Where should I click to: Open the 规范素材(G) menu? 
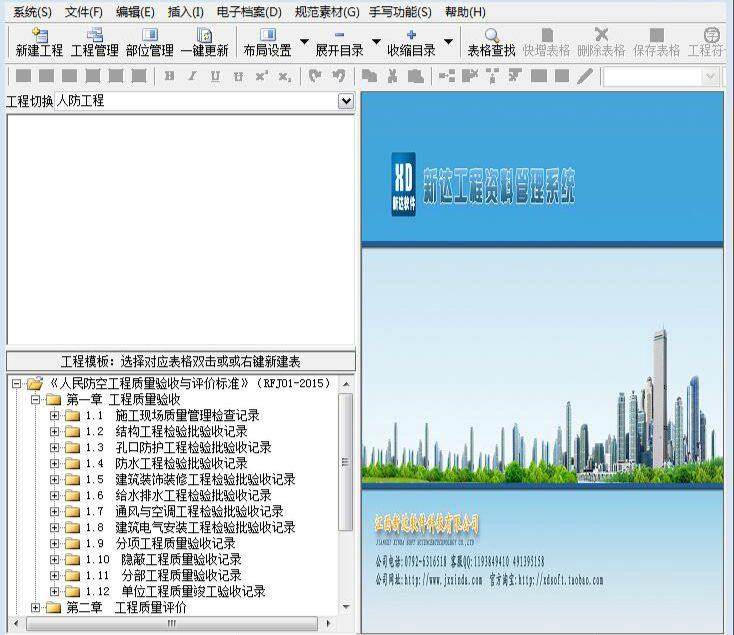click(x=327, y=12)
